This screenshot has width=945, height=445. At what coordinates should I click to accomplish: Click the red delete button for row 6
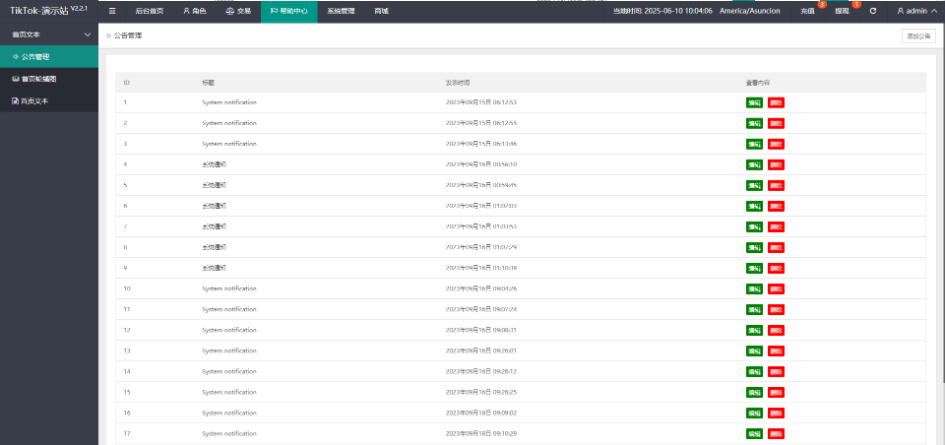coord(776,206)
